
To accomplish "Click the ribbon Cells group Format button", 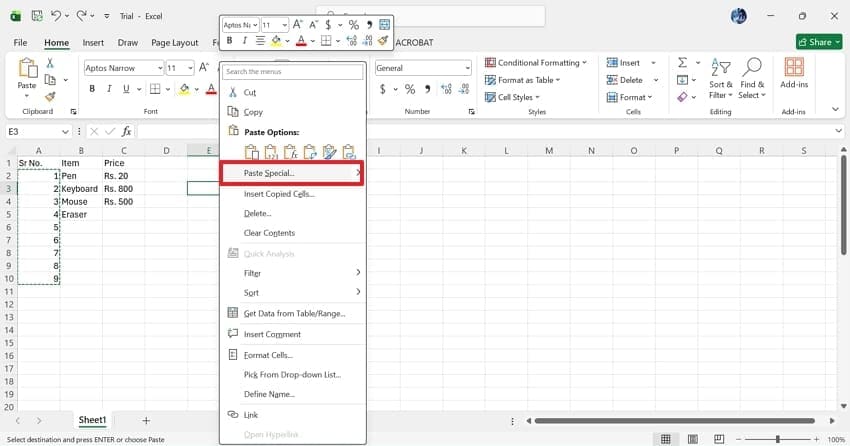I will point(629,98).
